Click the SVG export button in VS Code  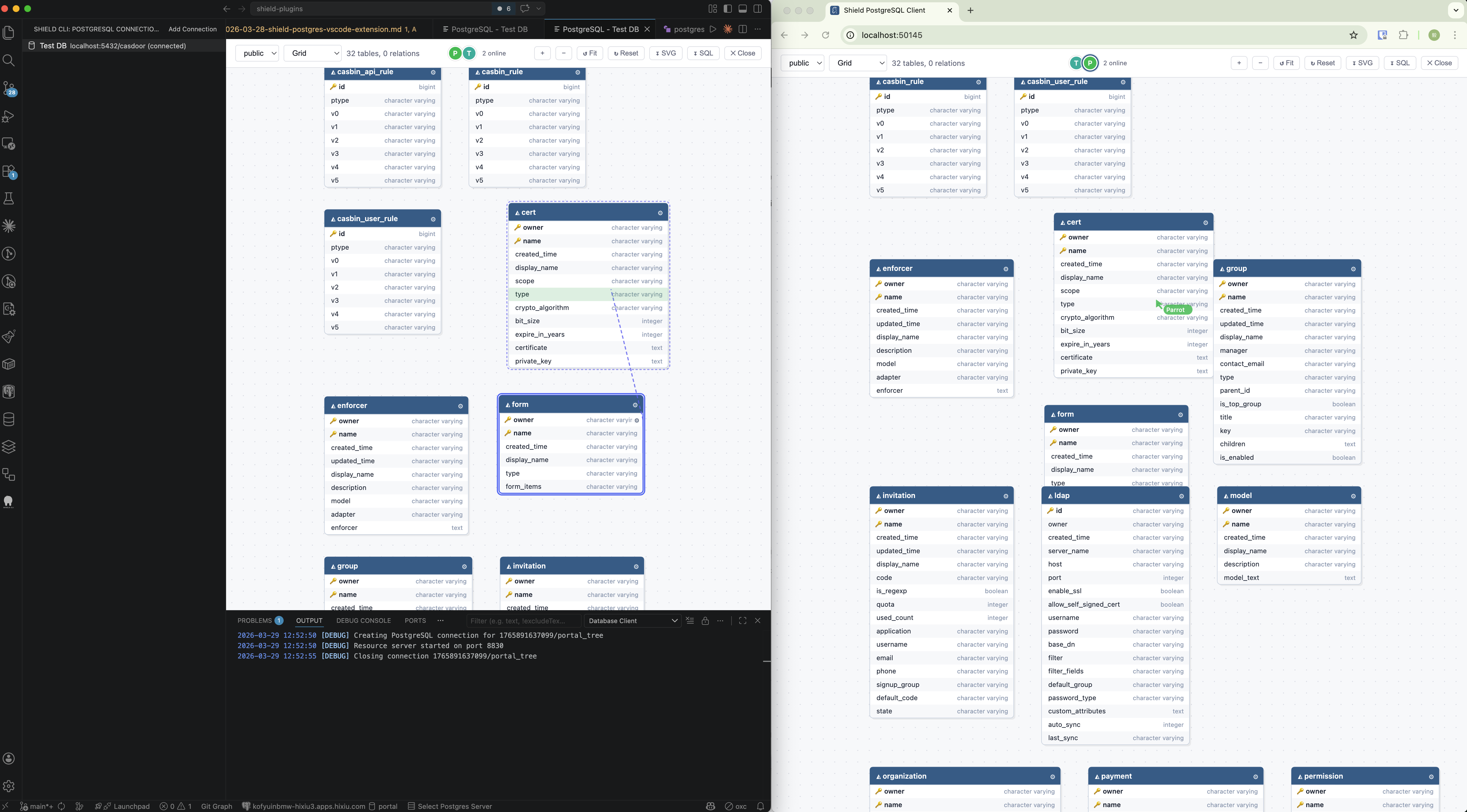665,53
